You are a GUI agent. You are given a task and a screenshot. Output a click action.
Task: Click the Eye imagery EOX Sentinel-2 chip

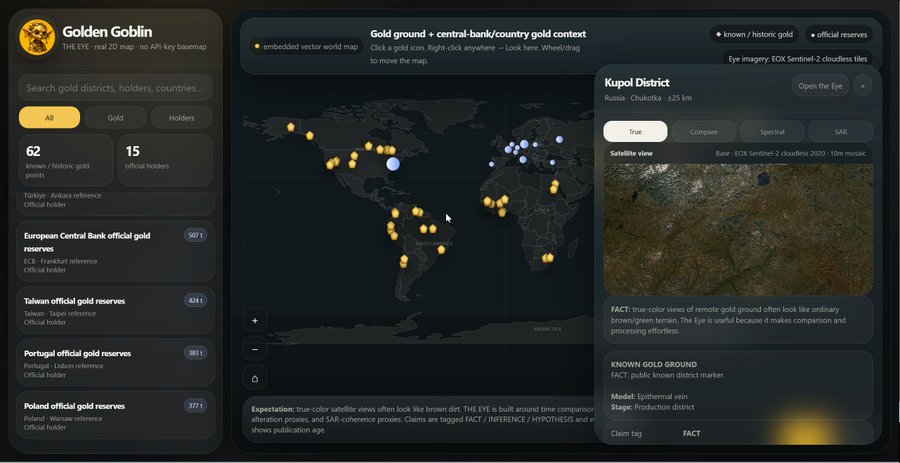click(x=798, y=59)
